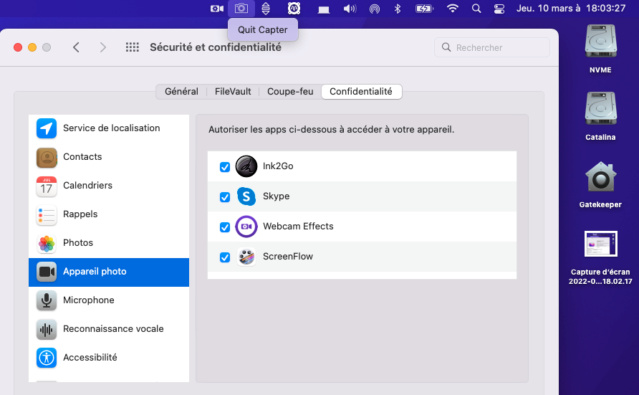The width and height of the screenshot is (639, 395).
Task: Select Appareil photo in sidebar
Action: tap(109, 272)
